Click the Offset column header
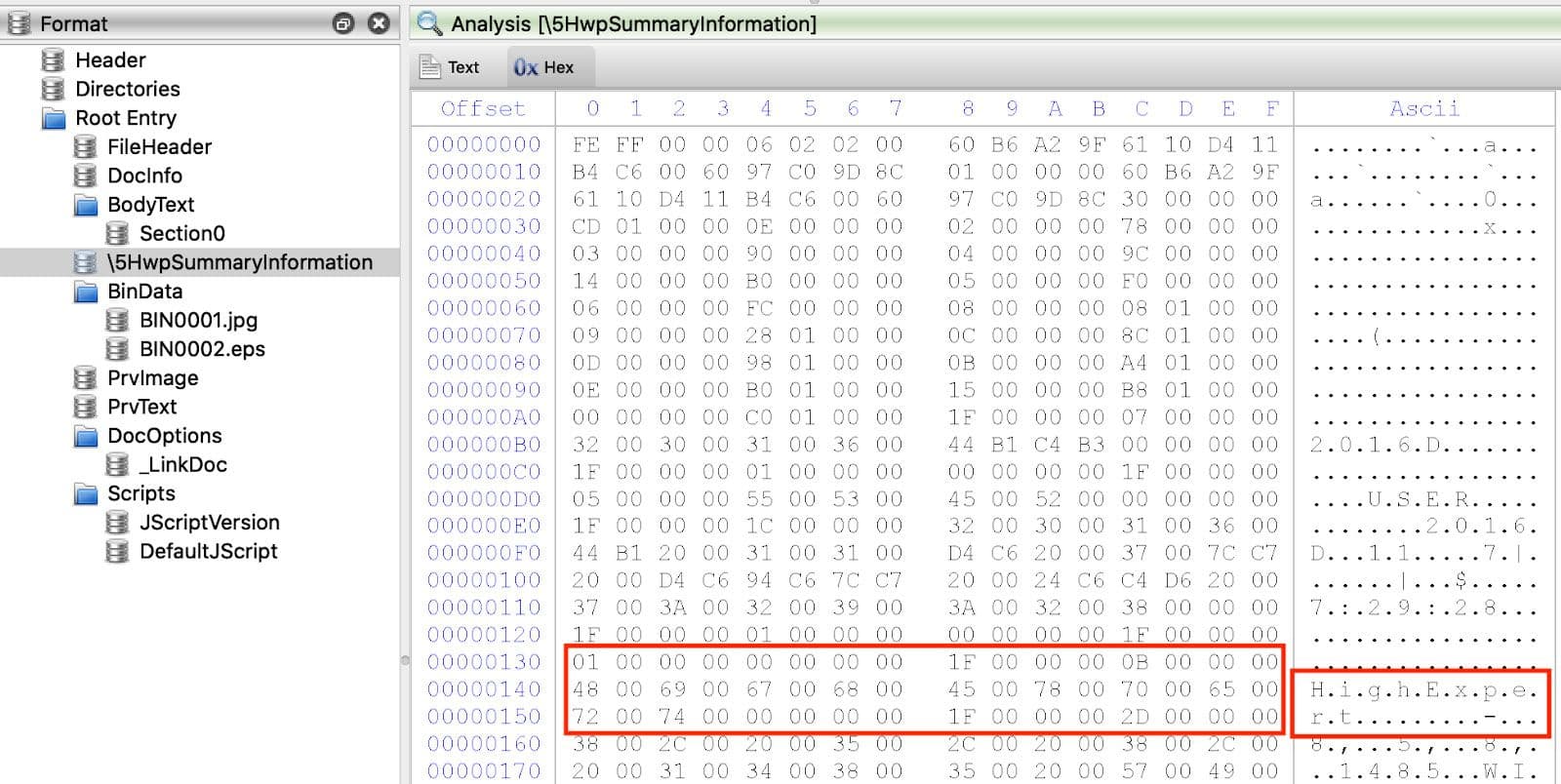The image size is (1561, 784). [x=483, y=108]
